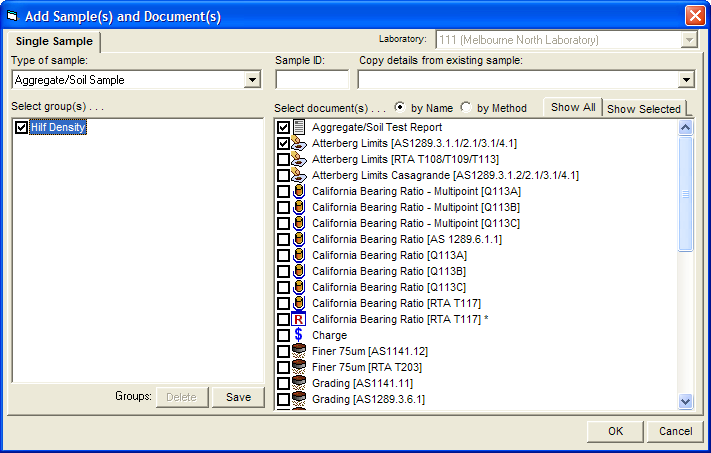Click the dialog title bar window icon
The height and width of the screenshot is (453, 711).
click(12, 16)
